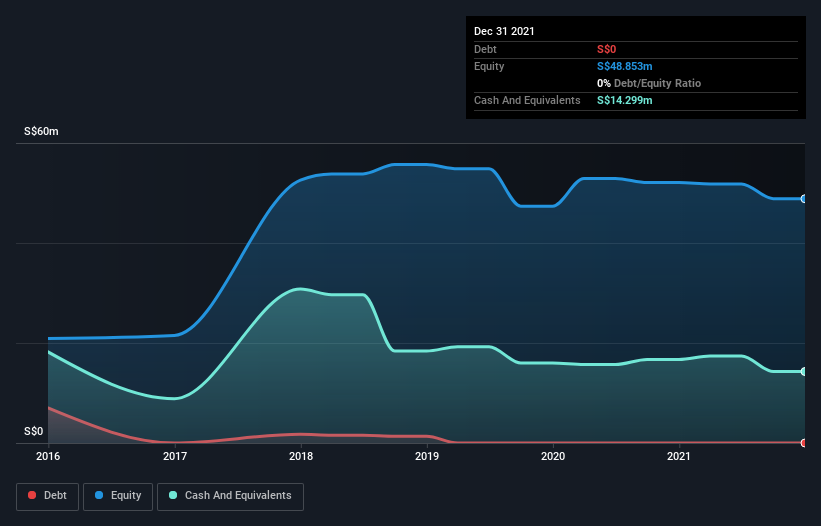This screenshot has height=526, width=821.
Task: Click the 0% Debt/Equity Ratio text
Action: pos(649,83)
